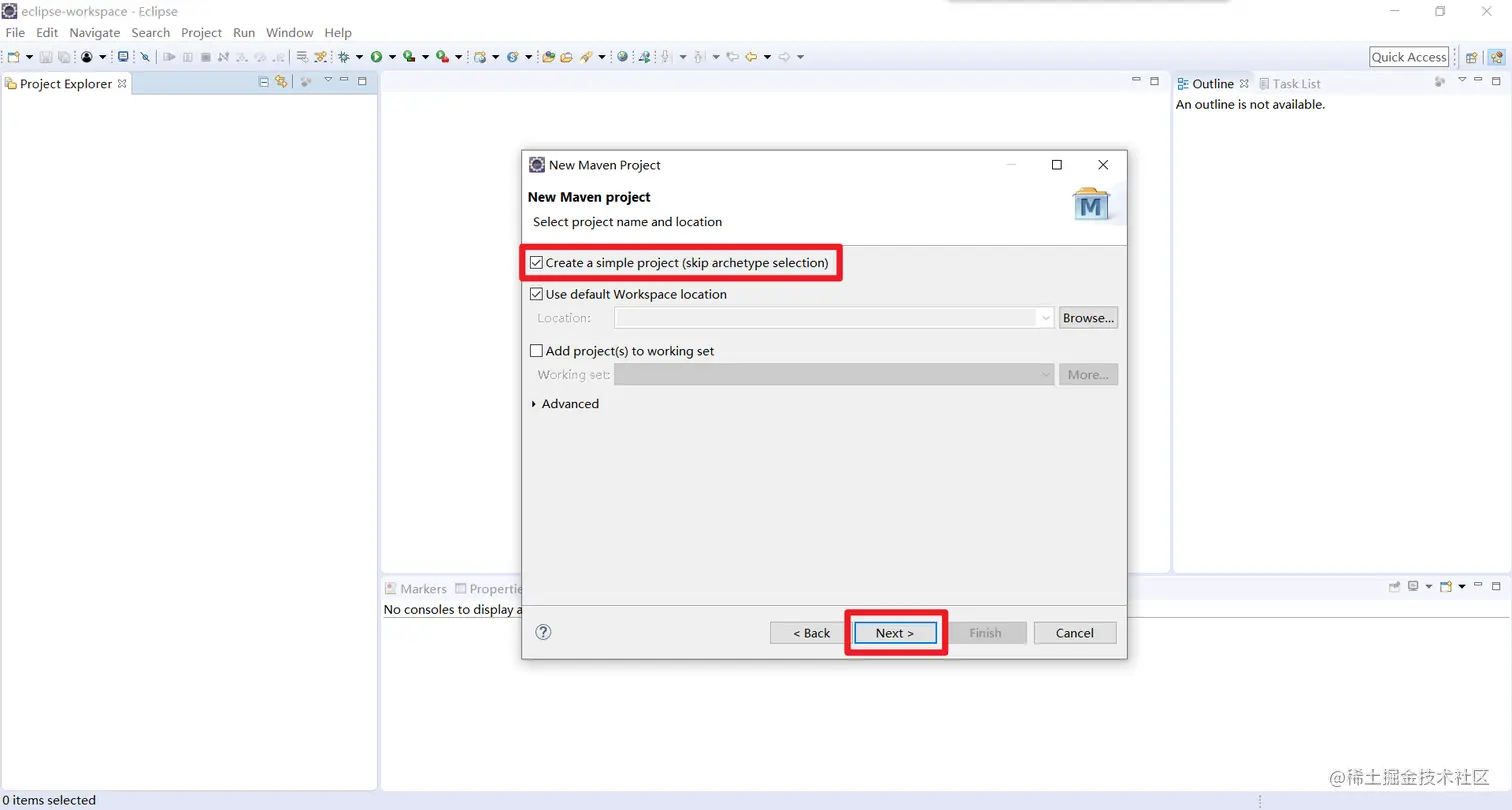Click the New wizard icon in toolbar

(x=13, y=57)
